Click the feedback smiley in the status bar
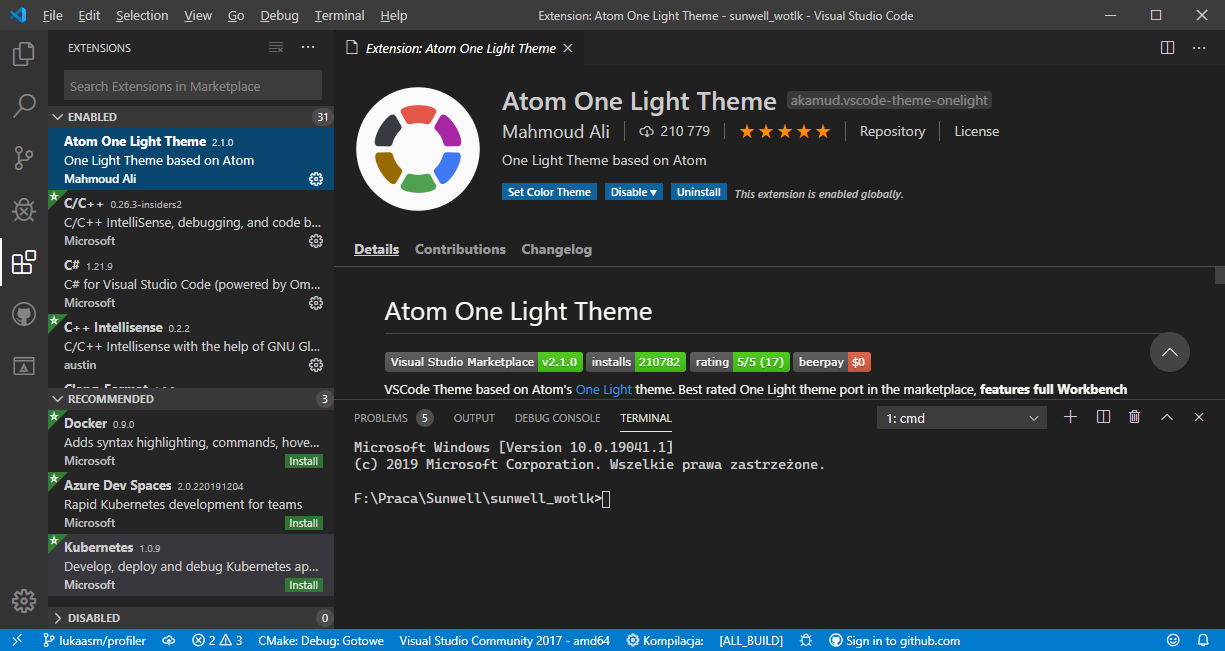The width and height of the screenshot is (1225, 651). [1173, 640]
